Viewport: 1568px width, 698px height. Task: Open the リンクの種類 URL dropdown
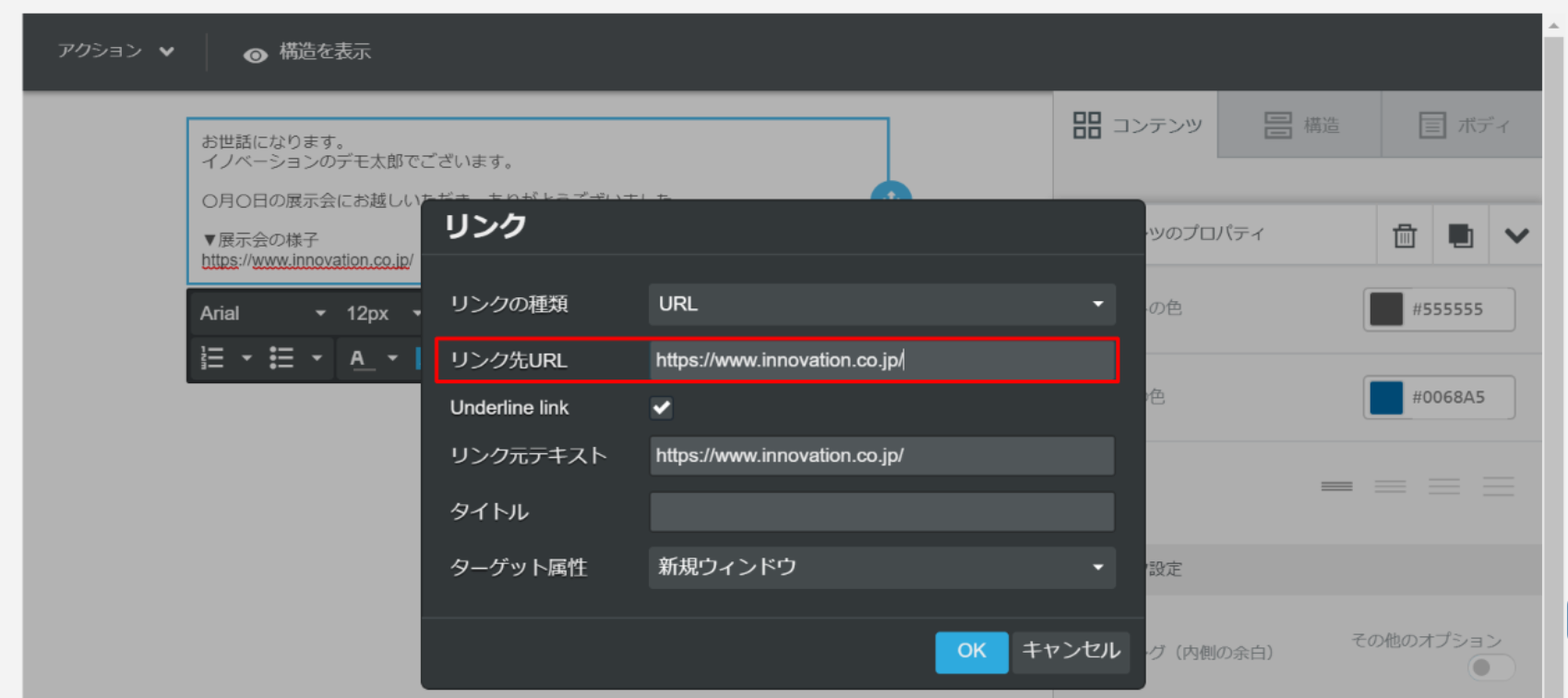(881, 304)
